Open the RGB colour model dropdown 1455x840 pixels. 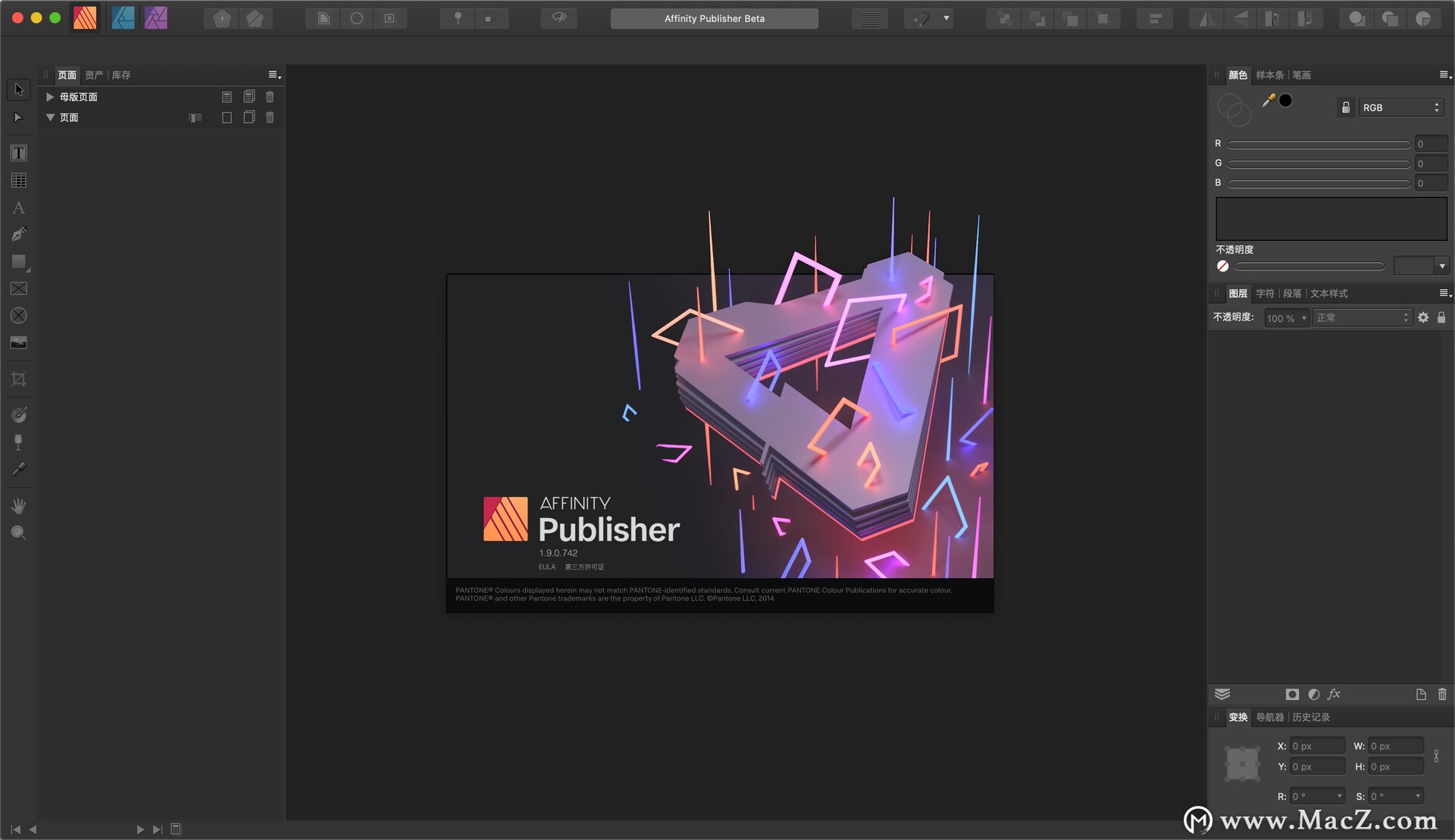tap(1400, 108)
